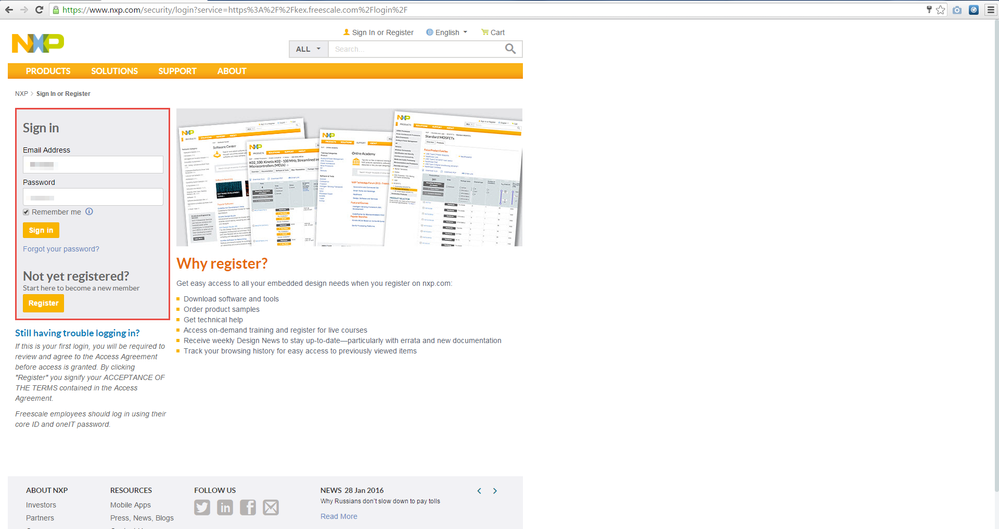Click the browser address bar URL
Viewport: 999px width, 529px height.
point(234,10)
